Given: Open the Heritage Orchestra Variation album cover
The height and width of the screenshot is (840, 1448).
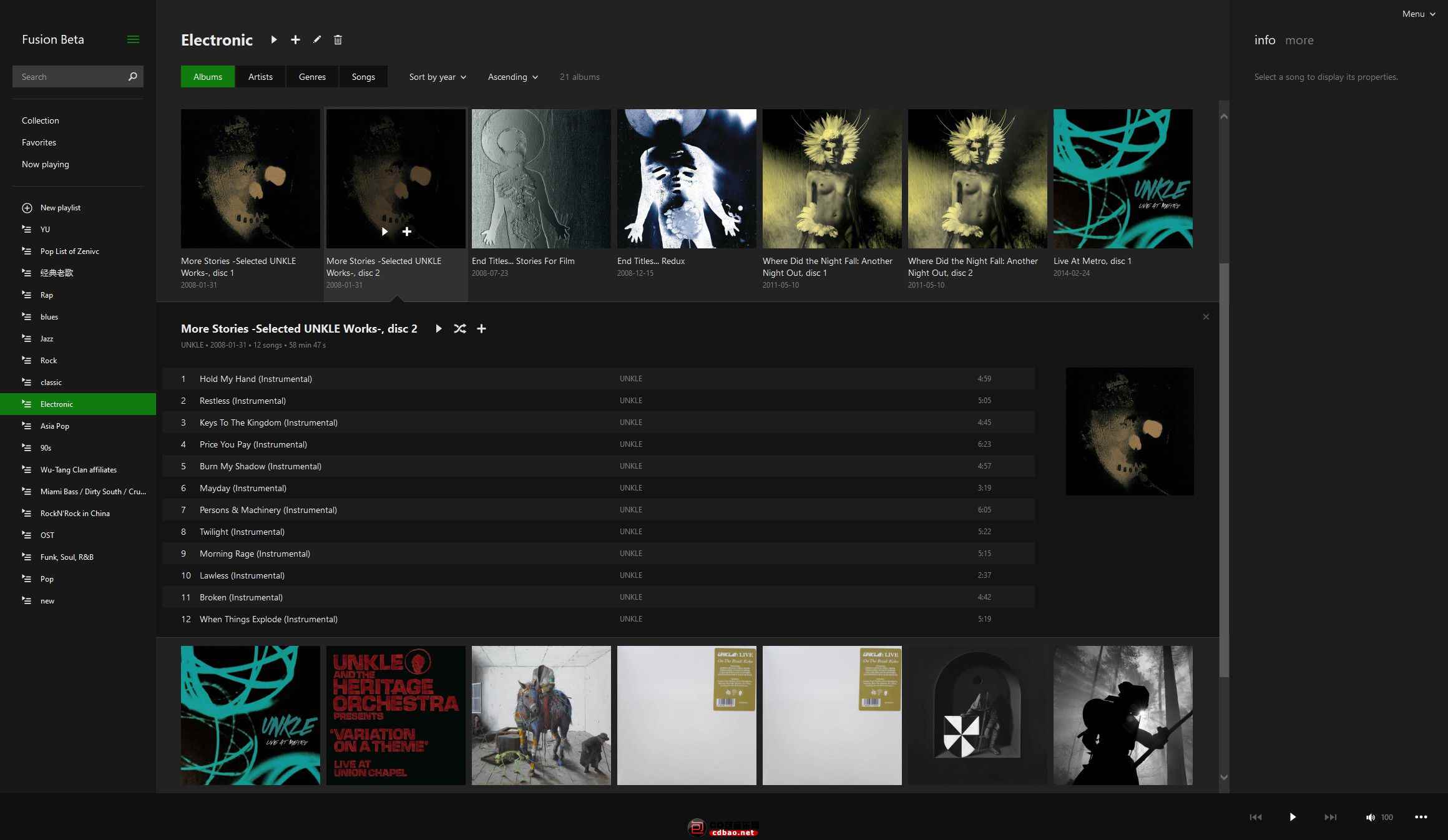Looking at the screenshot, I should click(396, 715).
